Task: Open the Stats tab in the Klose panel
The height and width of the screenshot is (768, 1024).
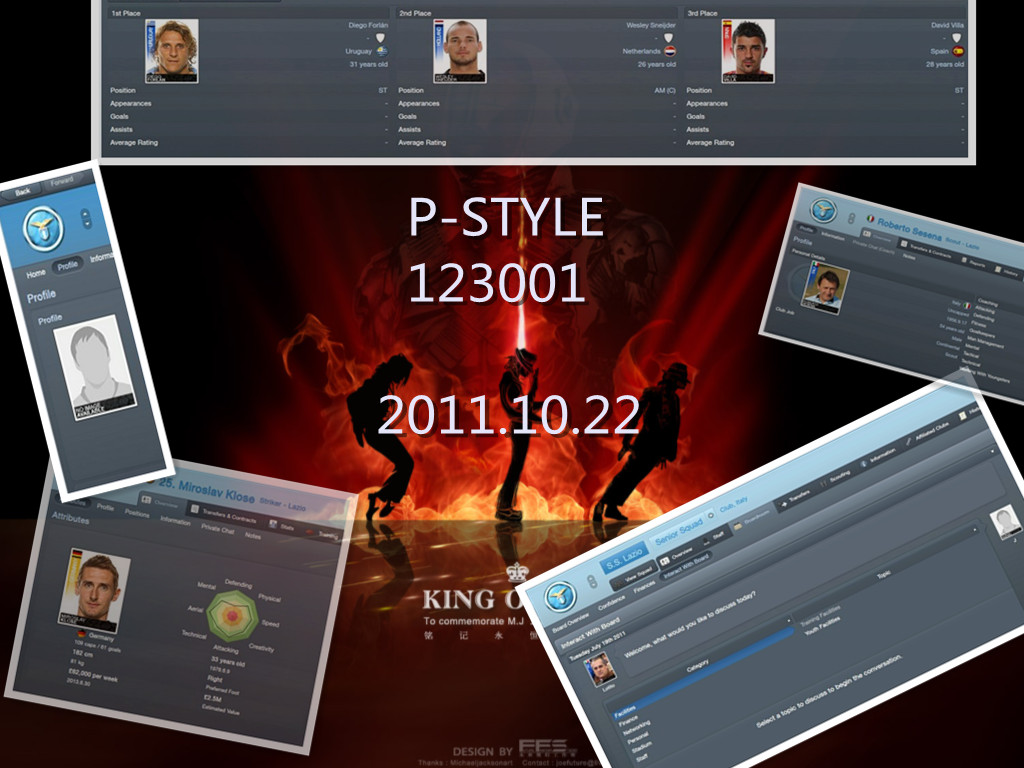Action: pos(282,526)
